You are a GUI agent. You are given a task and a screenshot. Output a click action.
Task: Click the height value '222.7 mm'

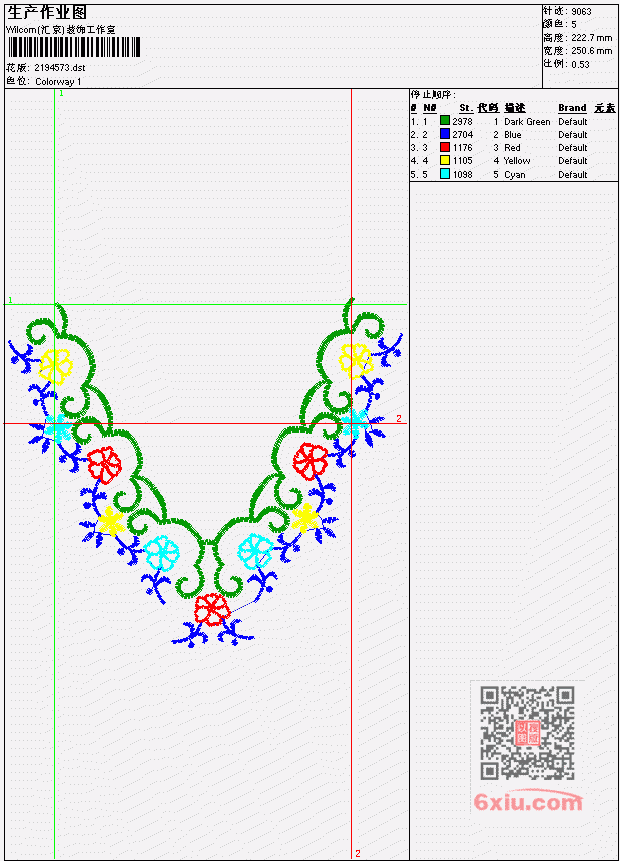(x=591, y=38)
